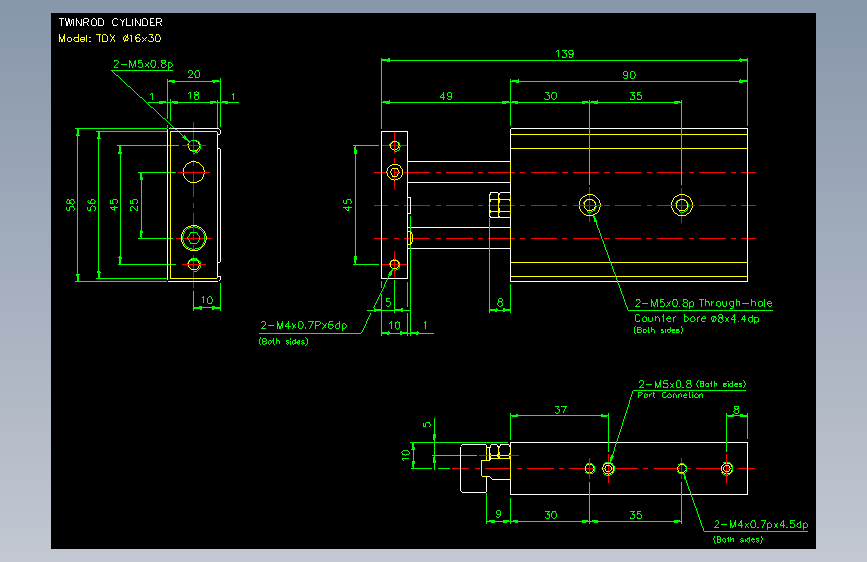Select the "2-M4x0.7Px6dp" thread note

coord(304,325)
